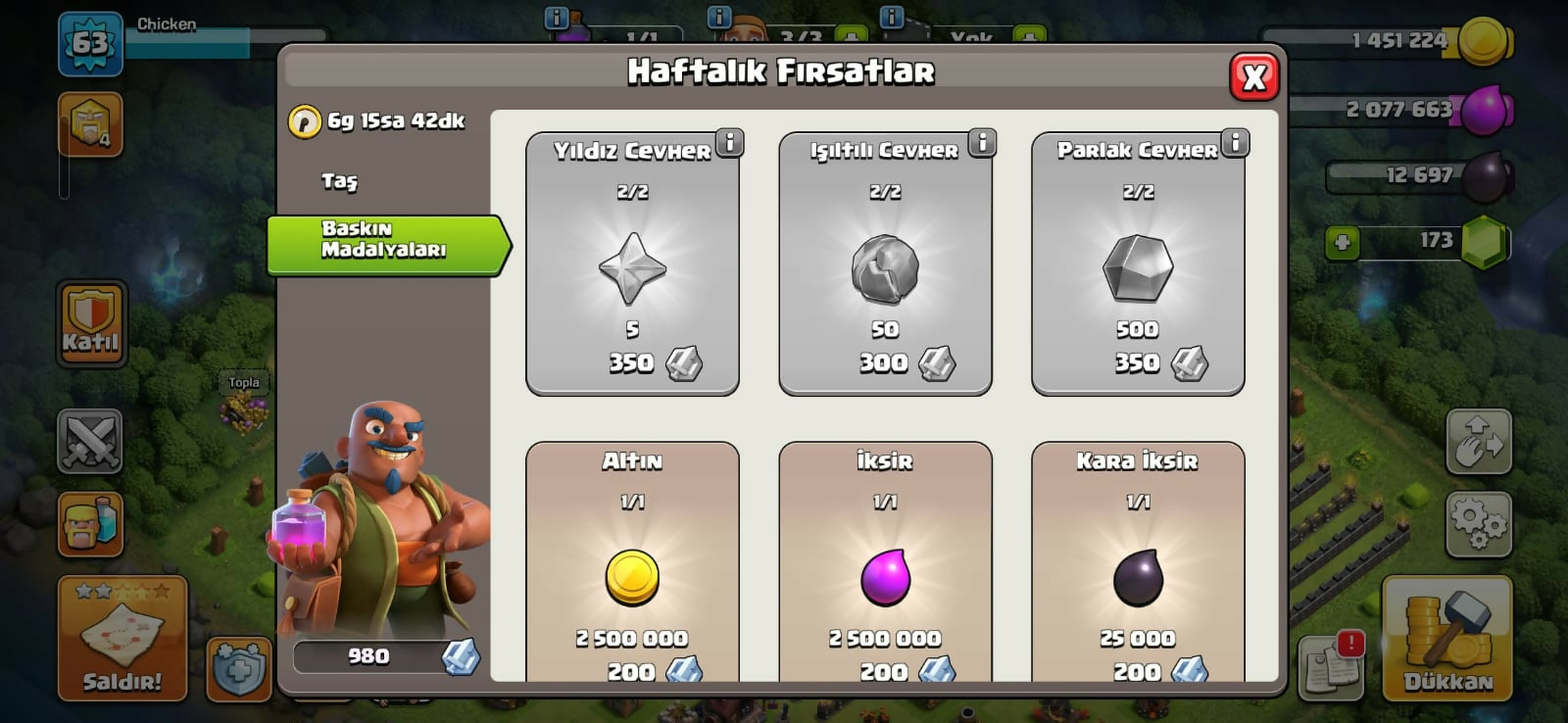The width and height of the screenshot is (1568, 723).
Task: Add gems with green plus button
Action: (x=1342, y=242)
